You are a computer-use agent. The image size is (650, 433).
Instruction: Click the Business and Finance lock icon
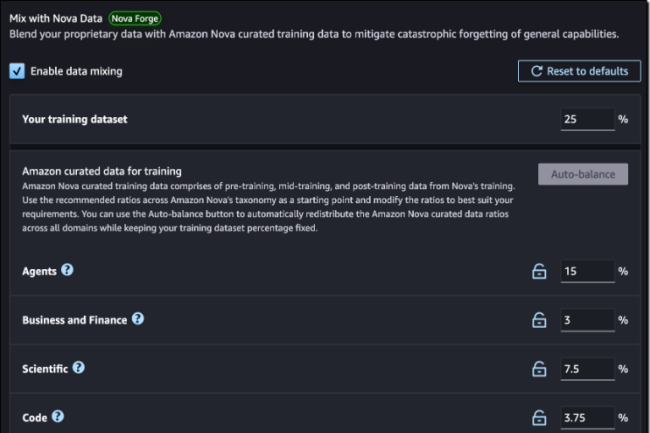[x=539, y=321]
